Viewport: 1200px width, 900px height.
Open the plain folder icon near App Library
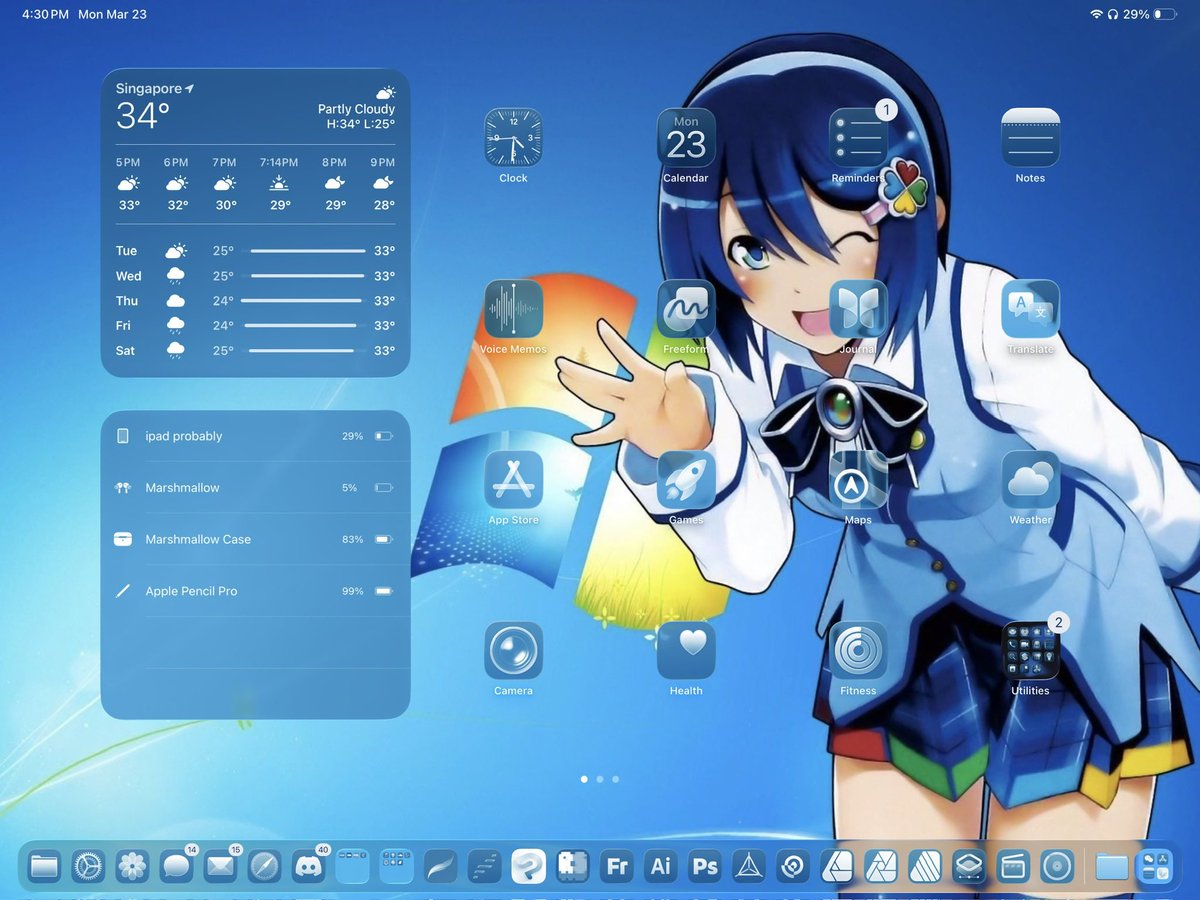pos(1112,866)
